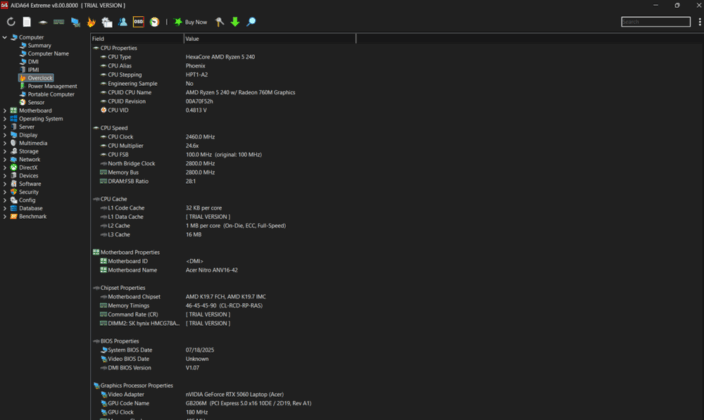Open the OSD panel icon
Viewport: 704px width, 420px height.
(x=138, y=22)
